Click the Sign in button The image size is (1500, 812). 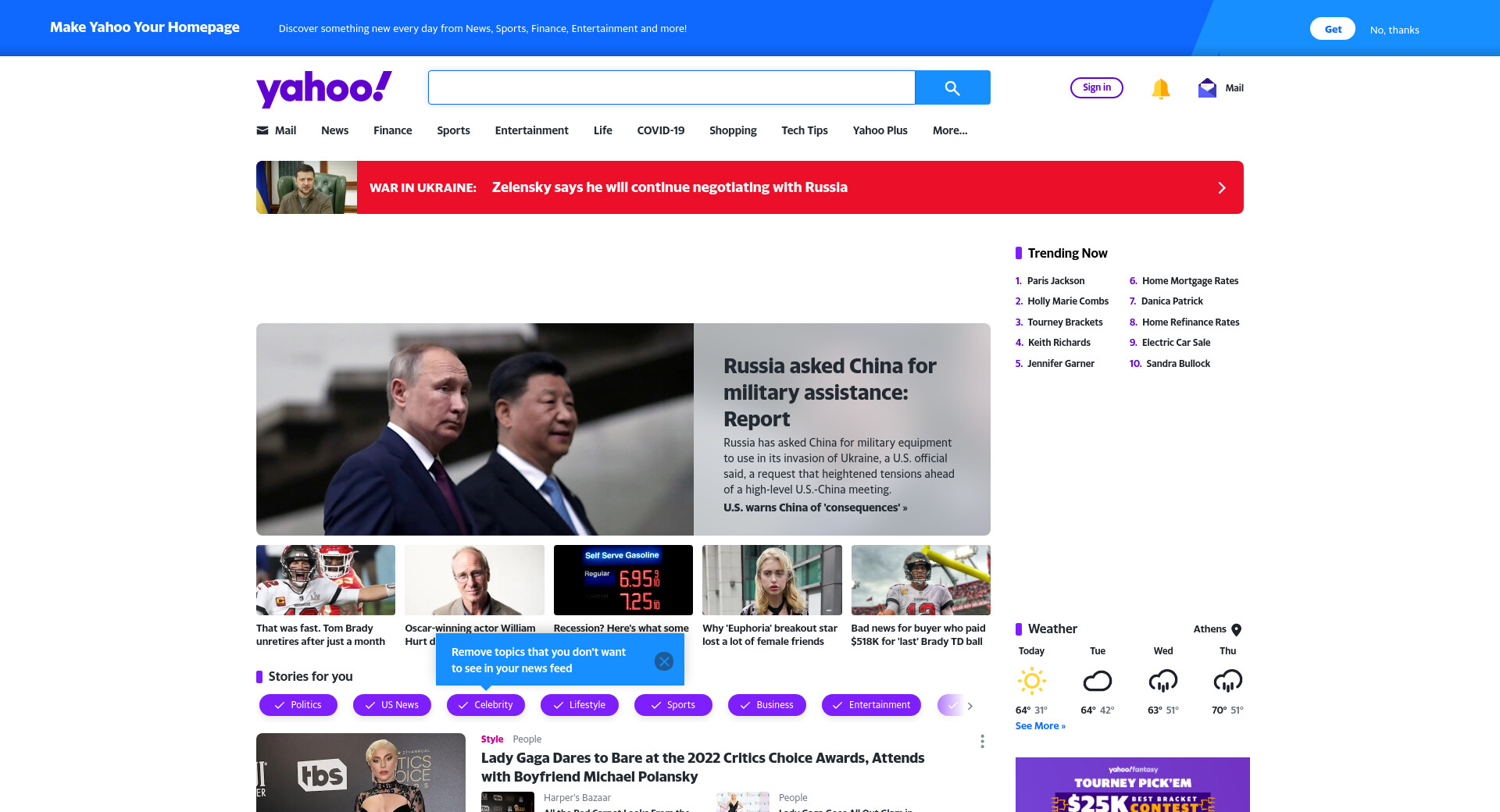coord(1097,87)
